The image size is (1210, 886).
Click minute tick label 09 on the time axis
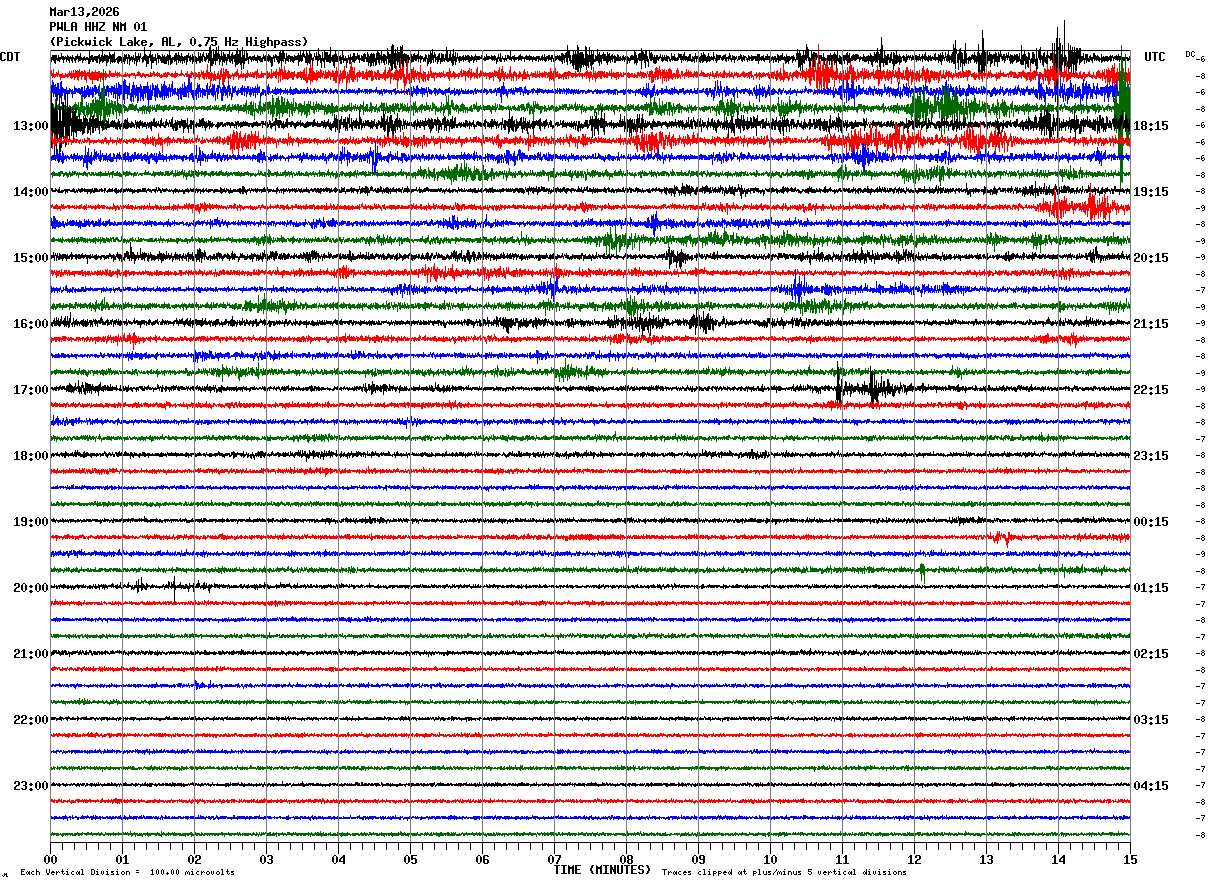click(698, 859)
